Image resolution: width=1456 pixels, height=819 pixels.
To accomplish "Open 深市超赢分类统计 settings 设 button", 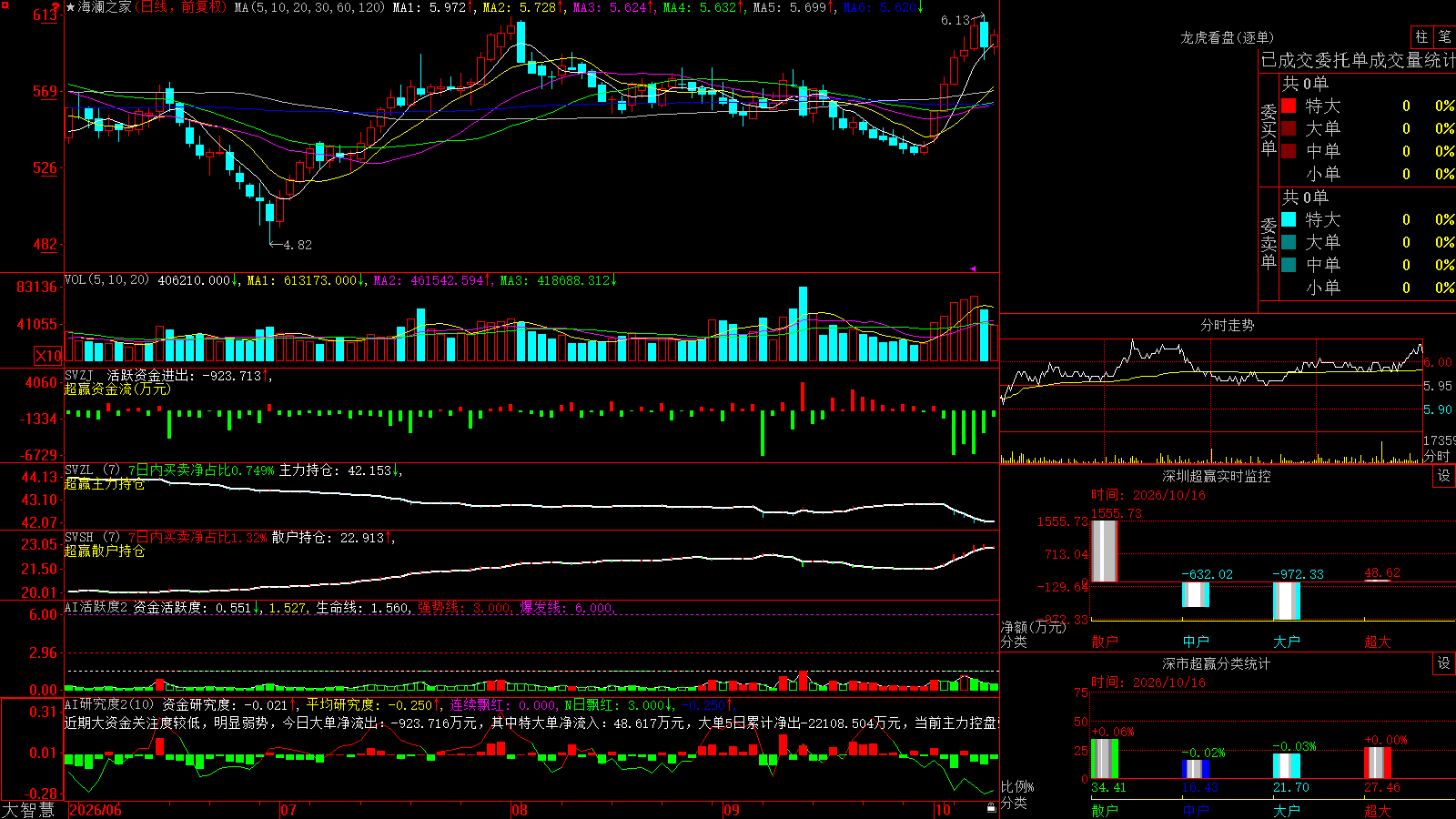I will [1444, 663].
